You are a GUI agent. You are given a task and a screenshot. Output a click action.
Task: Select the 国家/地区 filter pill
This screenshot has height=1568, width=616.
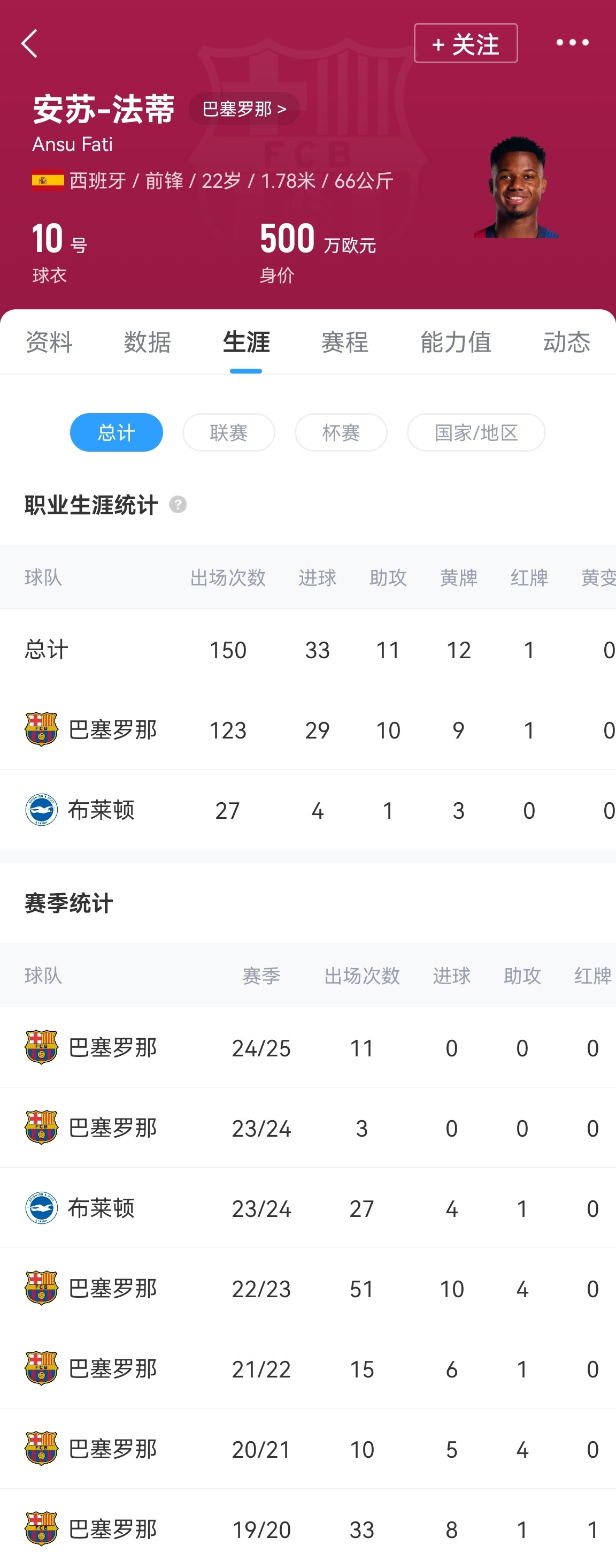[476, 432]
